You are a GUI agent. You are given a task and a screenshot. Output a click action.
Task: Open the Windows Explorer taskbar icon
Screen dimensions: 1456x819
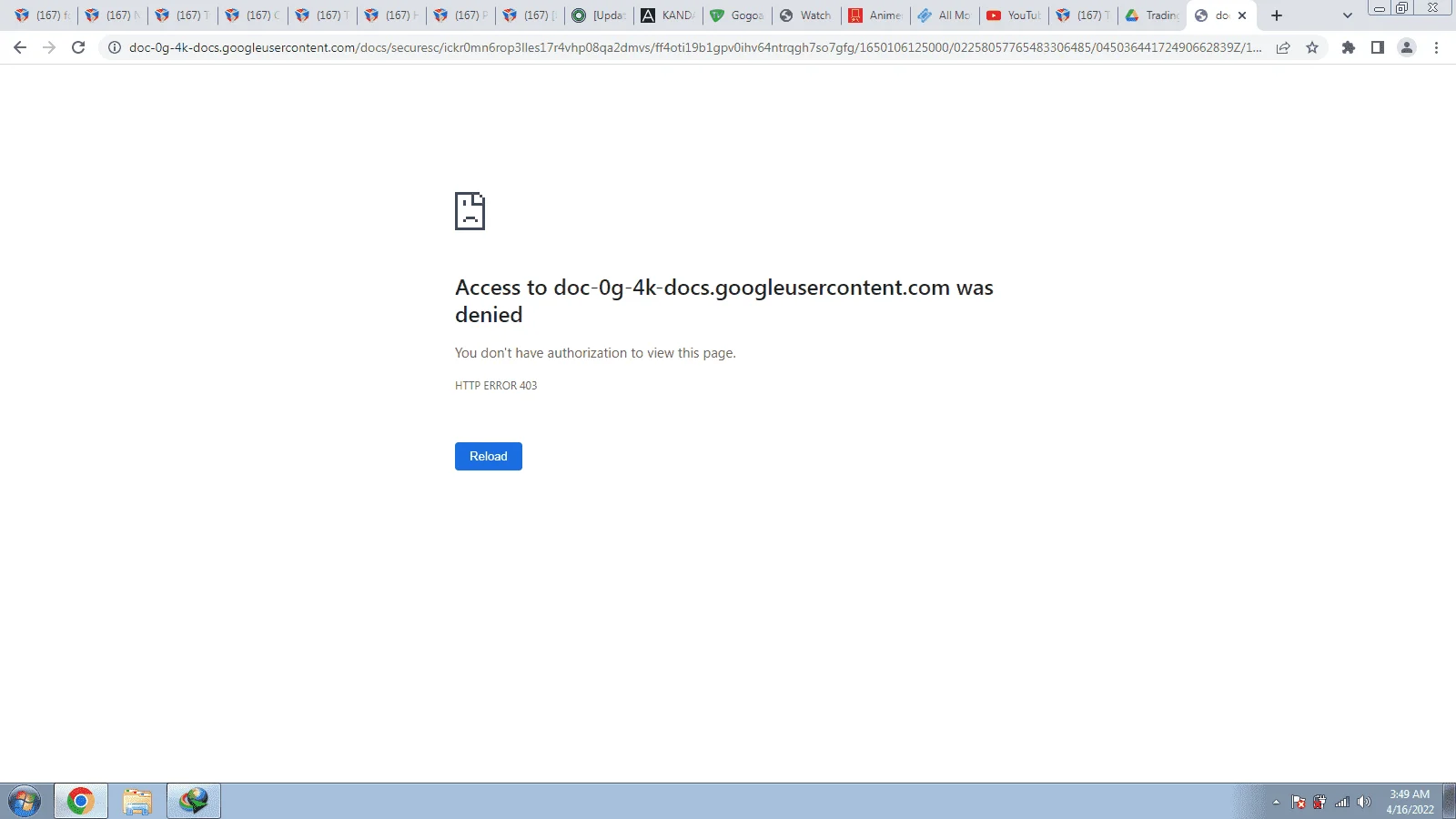click(137, 802)
